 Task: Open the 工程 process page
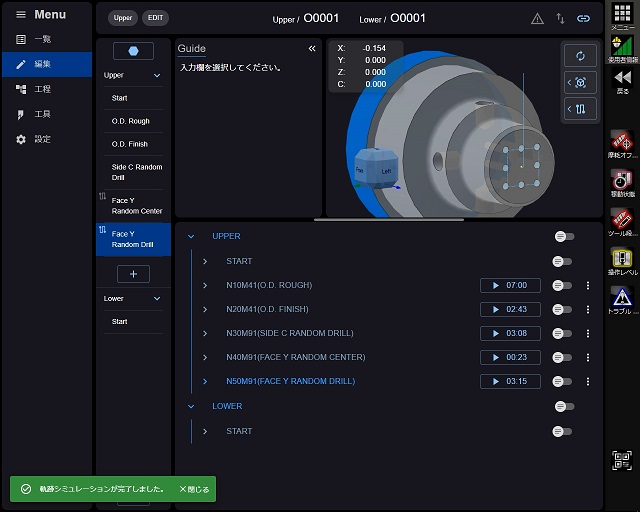pos(47,89)
